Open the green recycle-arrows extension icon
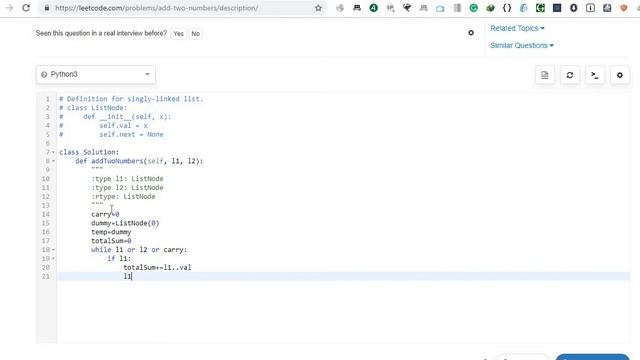Viewport: 640px width, 360px height. point(540,8)
